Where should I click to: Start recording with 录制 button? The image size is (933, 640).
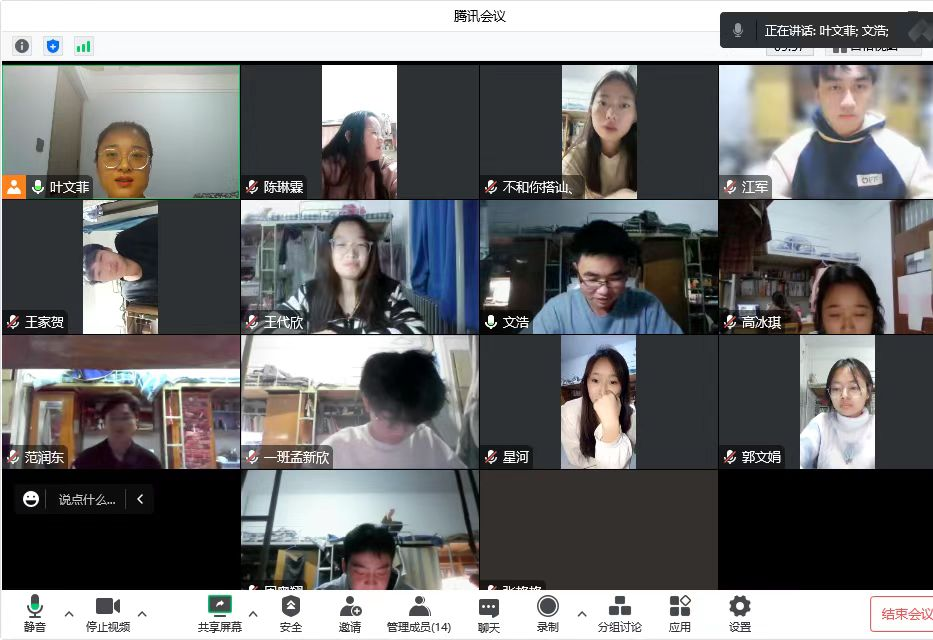[x=547, y=612]
